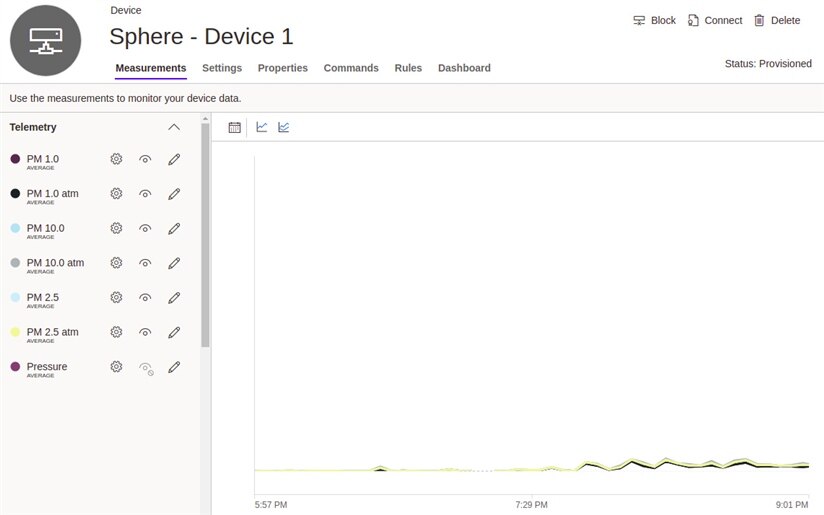Open settings gear for PM 2.5 atm
The width and height of the screenshot is (824, 515).
coord(116,332)
